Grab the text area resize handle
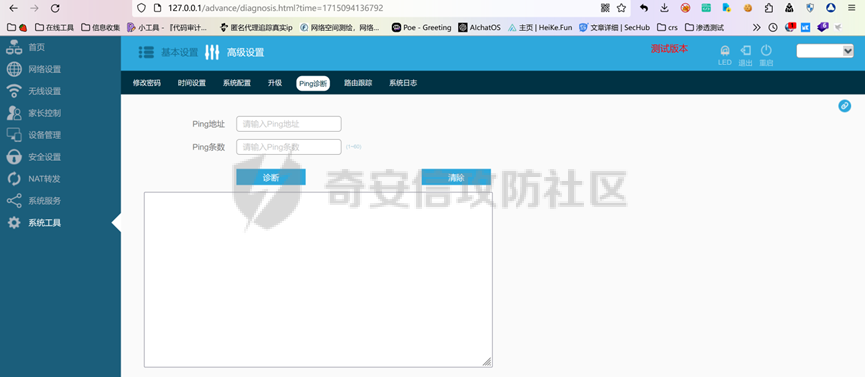Viewport: 865px width, 377px height. (487, 362)
